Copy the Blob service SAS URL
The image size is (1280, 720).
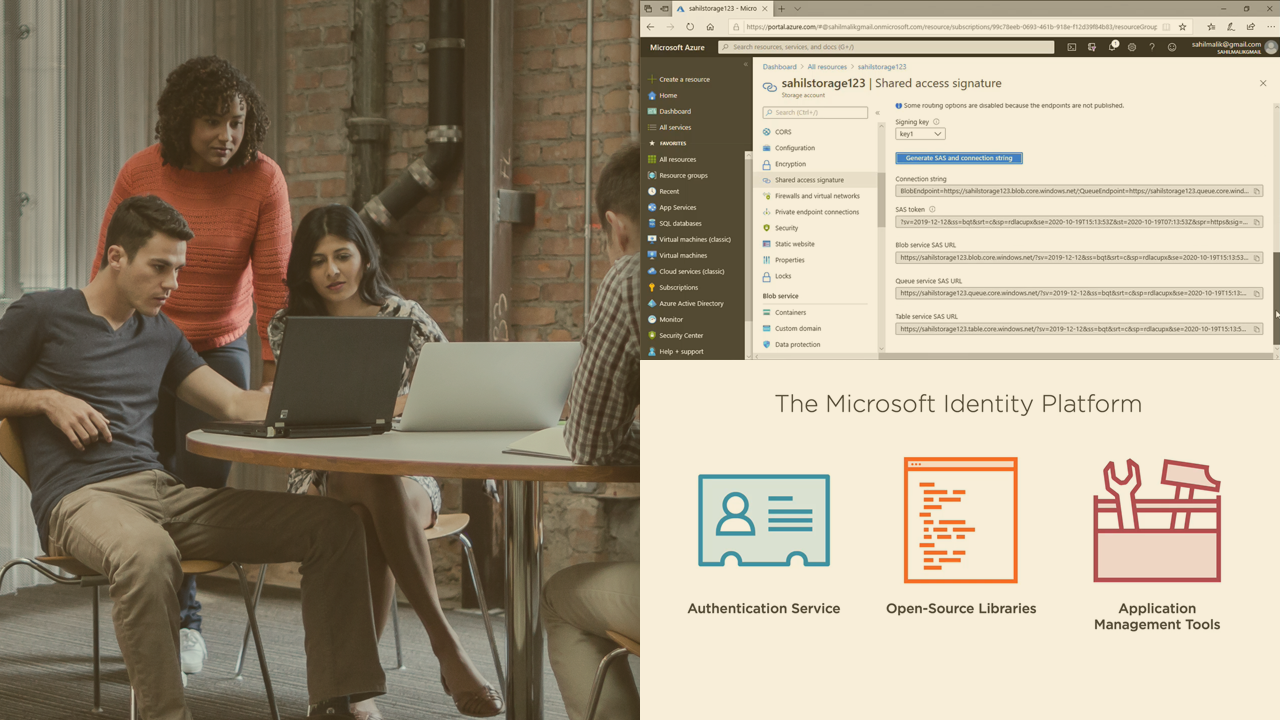point(1258,256)
